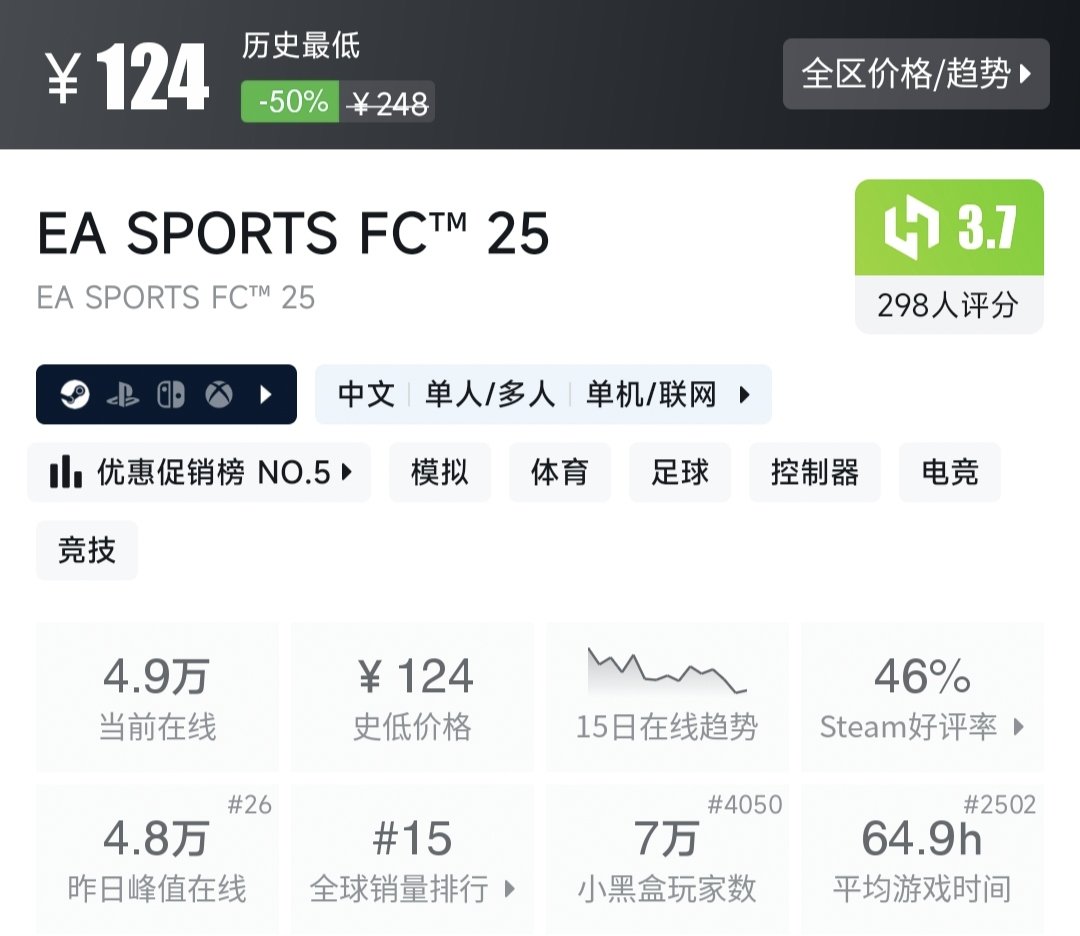Click the PlayStation platform icon
1080x936 pixels.
122,395
